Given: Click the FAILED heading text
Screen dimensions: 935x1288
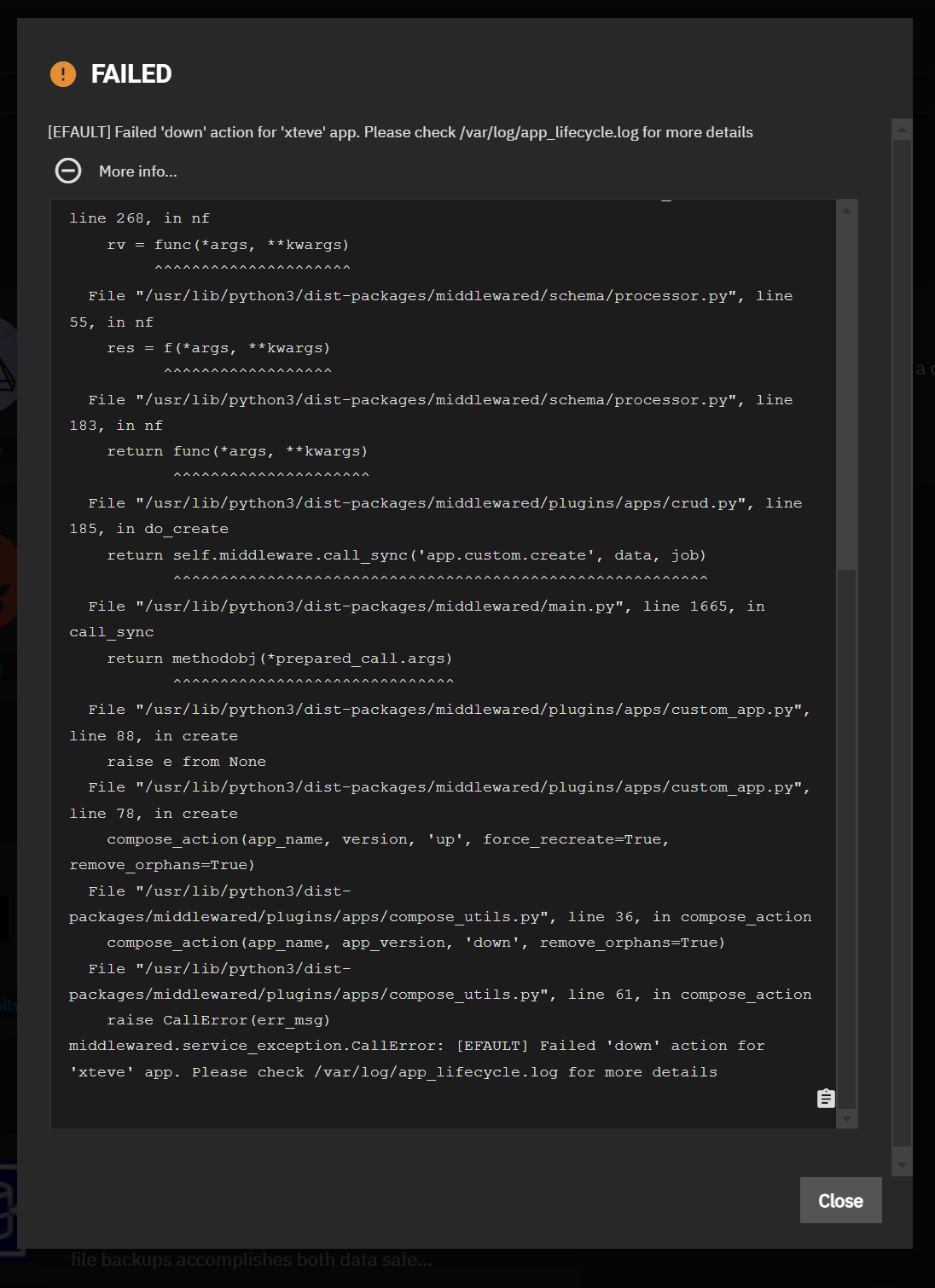Looking at the screenshot, I should click(x=131, y=74).
